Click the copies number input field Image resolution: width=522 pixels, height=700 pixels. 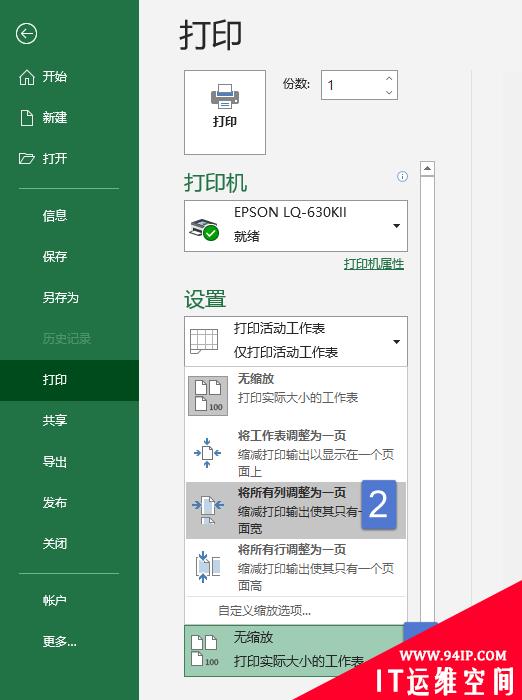pos(353,85)
